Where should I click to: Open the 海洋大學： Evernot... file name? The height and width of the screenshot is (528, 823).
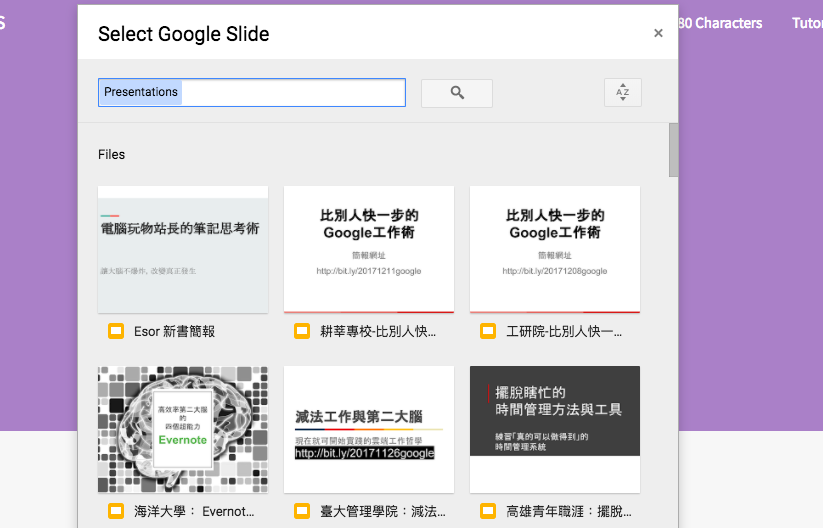(x=194, y=511)
